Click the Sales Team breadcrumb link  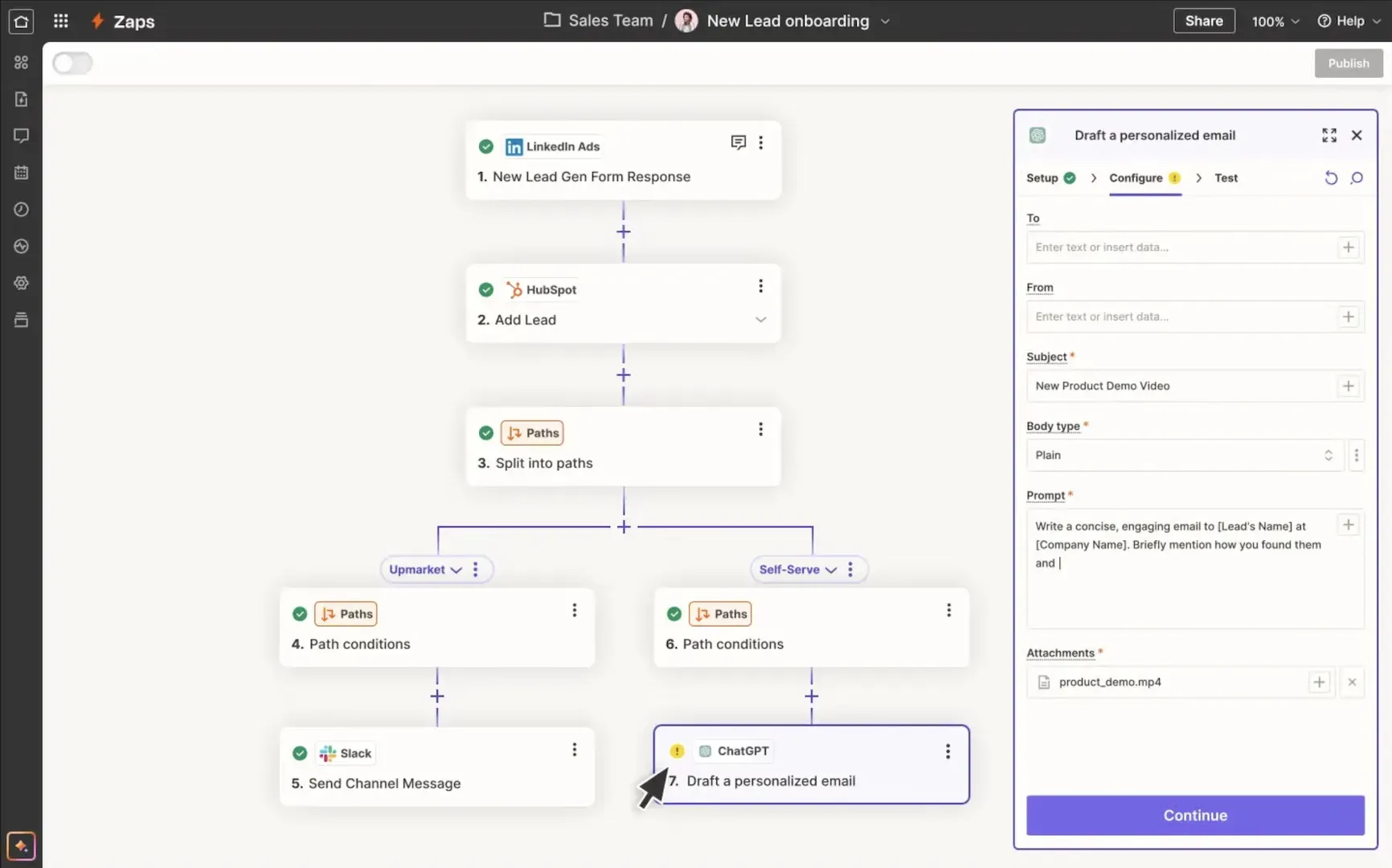point(610,21)
